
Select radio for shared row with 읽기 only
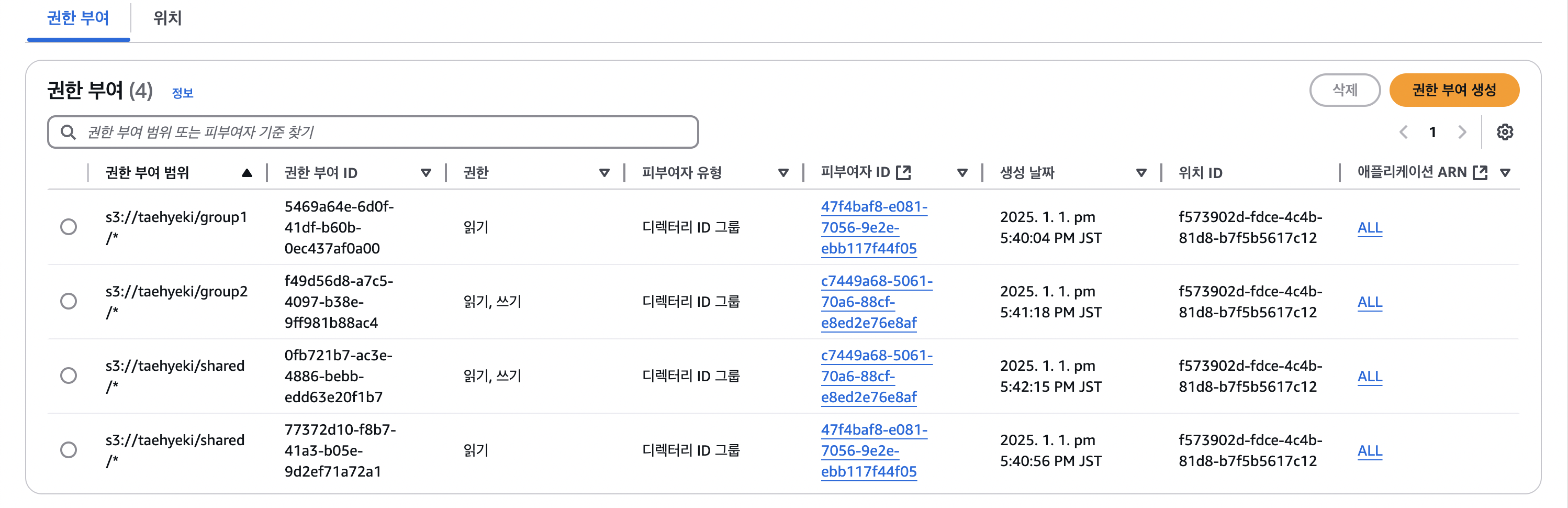click(x=69, y=449)
